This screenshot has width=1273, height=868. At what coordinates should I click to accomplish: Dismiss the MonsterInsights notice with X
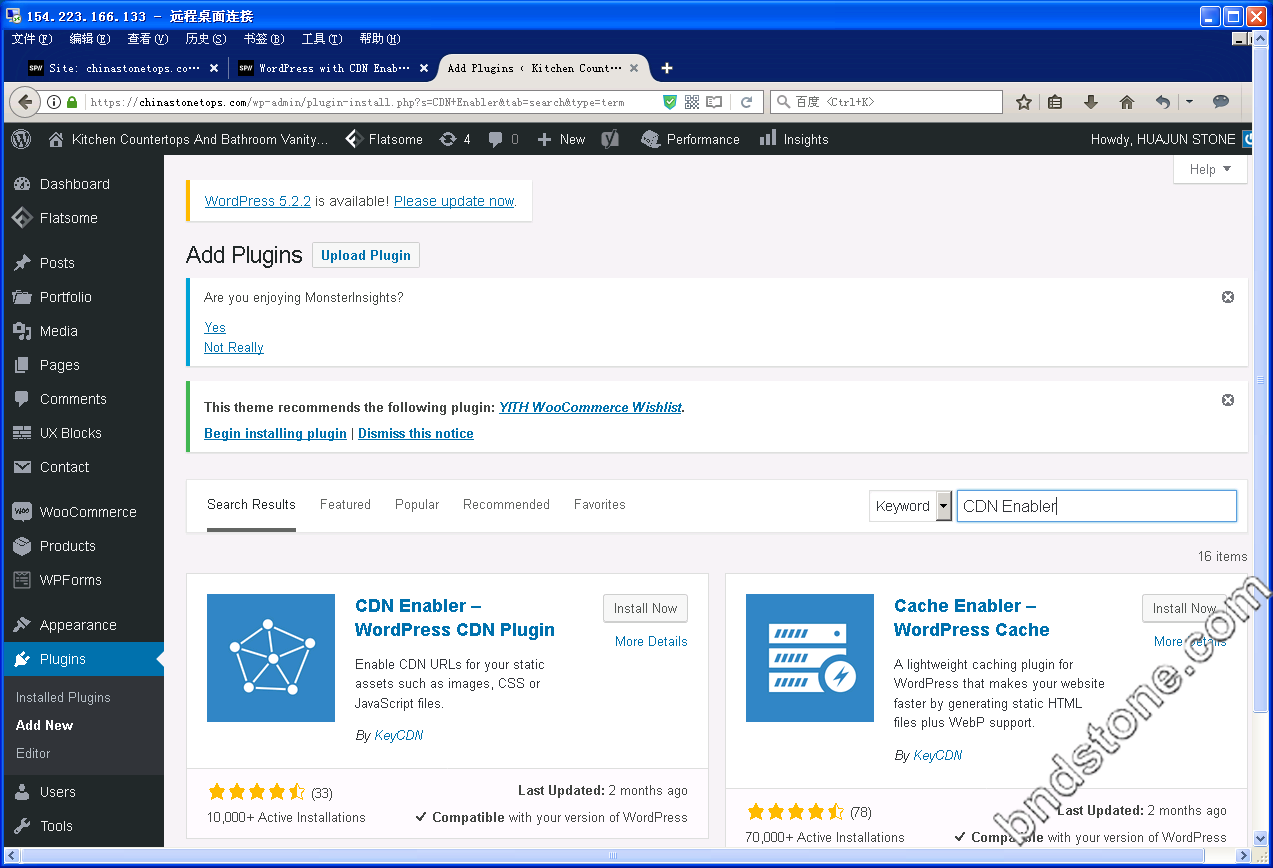click(x=1228, y=297)
